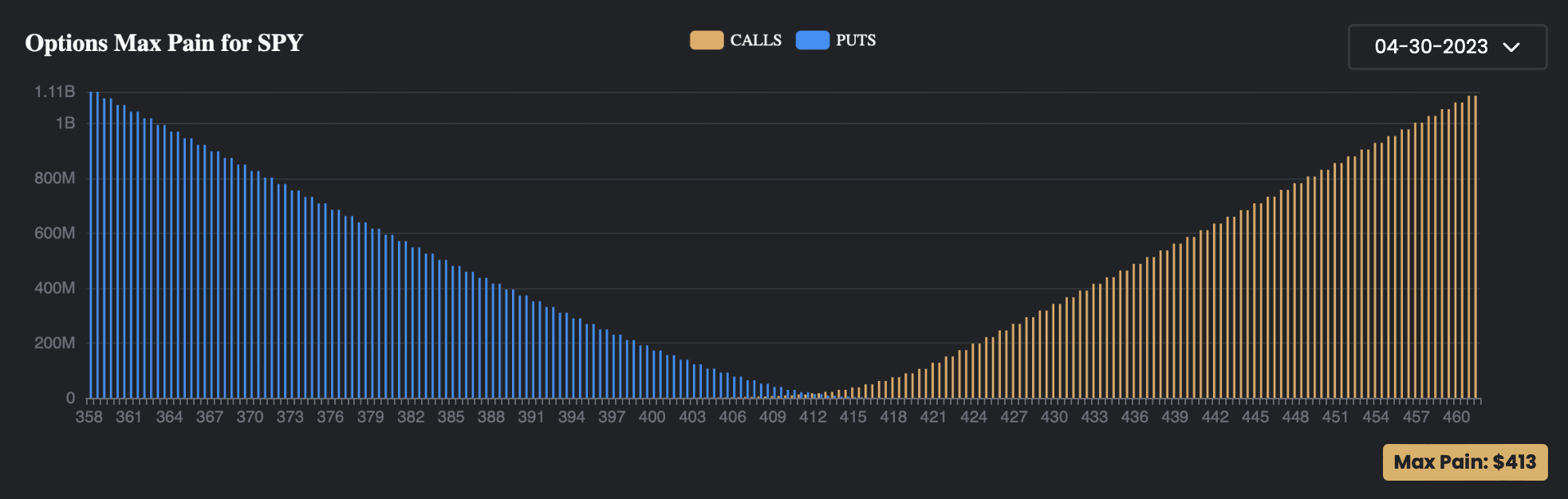Click the chevron arrow beside 04-30-2023

tap(1511, 47)
